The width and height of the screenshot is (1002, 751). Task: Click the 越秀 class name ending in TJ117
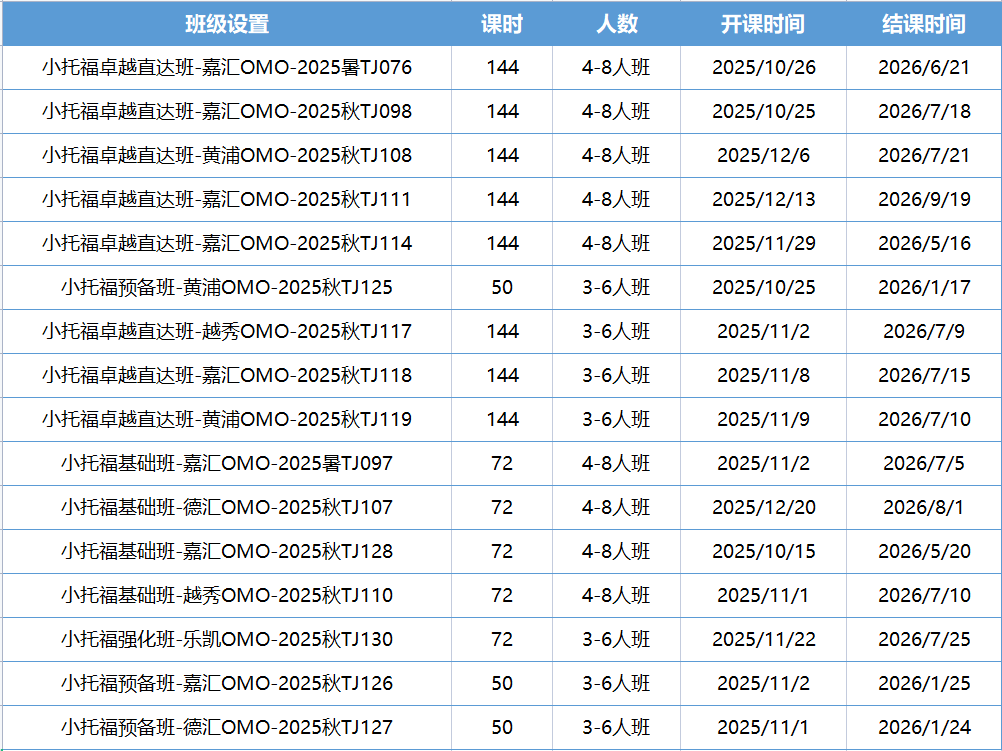click(x=227, y=332)
